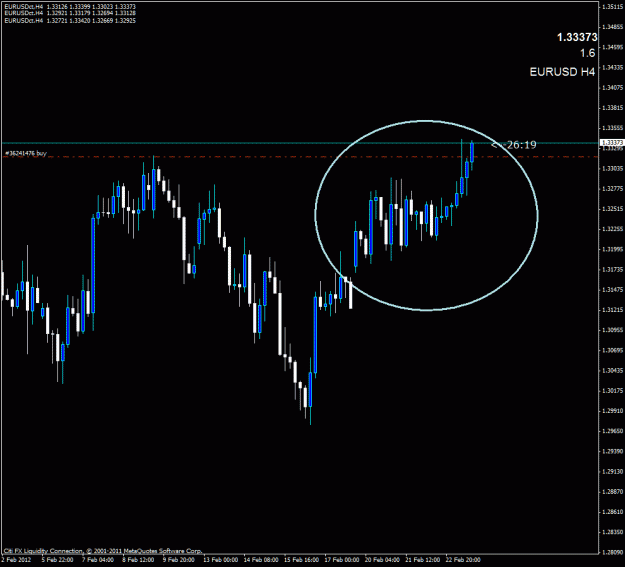
Task: Click the 1.32515 price scale label
Action: pos(613,209)
